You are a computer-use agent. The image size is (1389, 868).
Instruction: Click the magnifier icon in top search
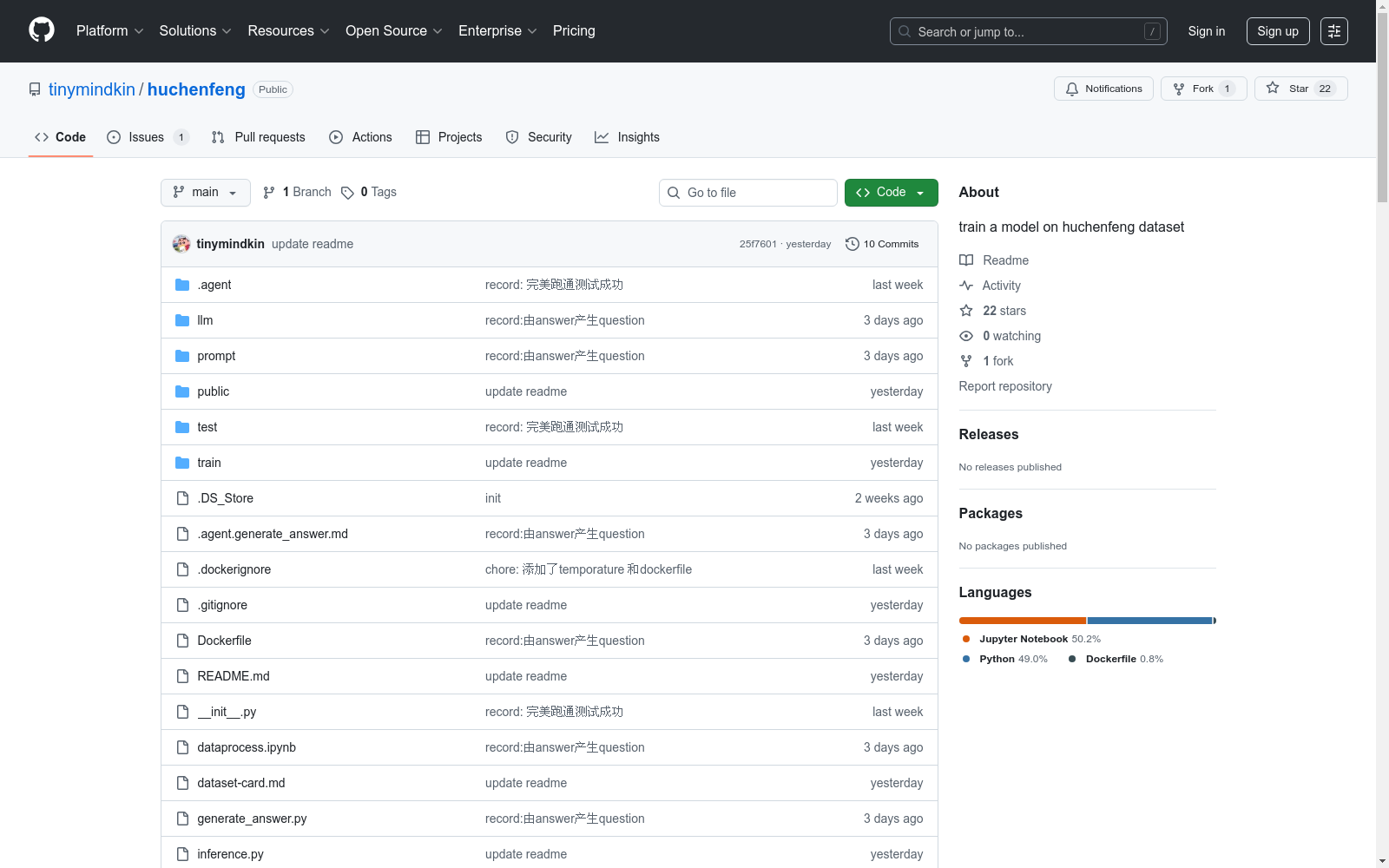pyautogui.click(x=905, y=31)
